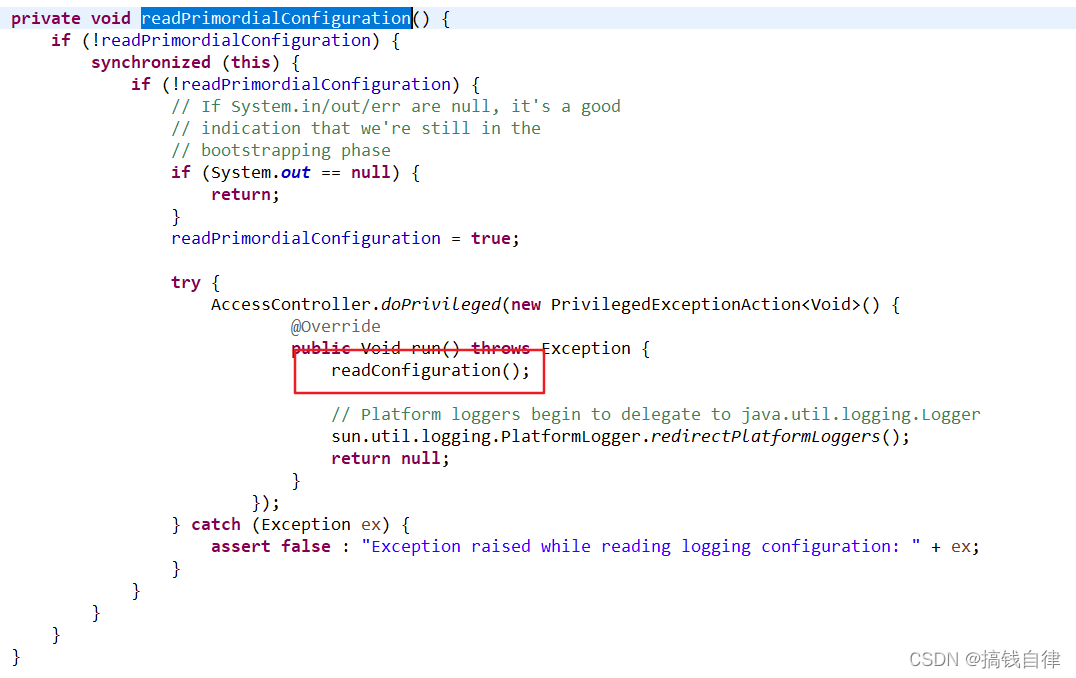Click the italic 'redirectPlatformLoggers' method name

pos(765,436)
